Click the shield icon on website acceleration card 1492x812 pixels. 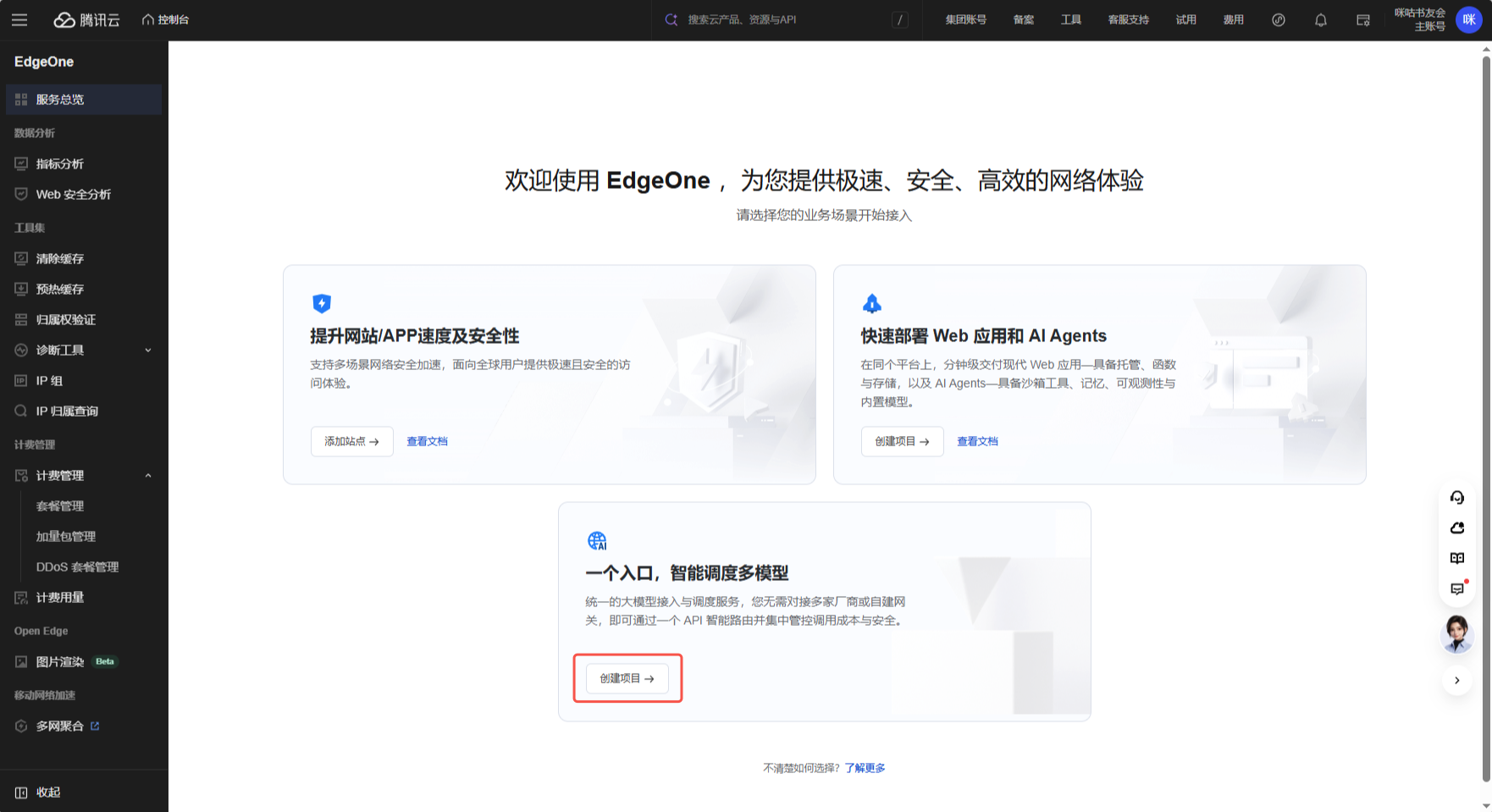coord(322,303)
